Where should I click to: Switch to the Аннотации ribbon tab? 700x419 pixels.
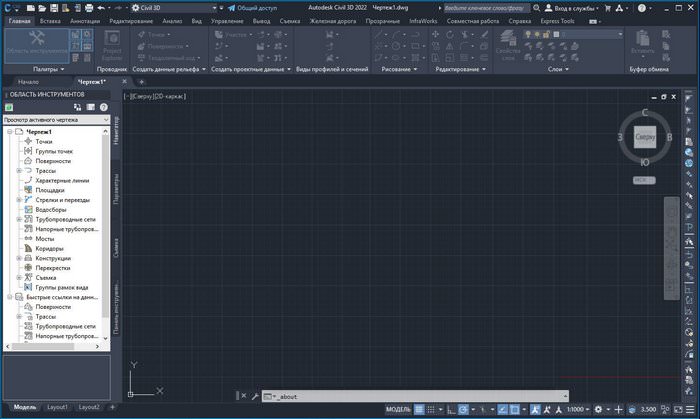pos(85,20)
